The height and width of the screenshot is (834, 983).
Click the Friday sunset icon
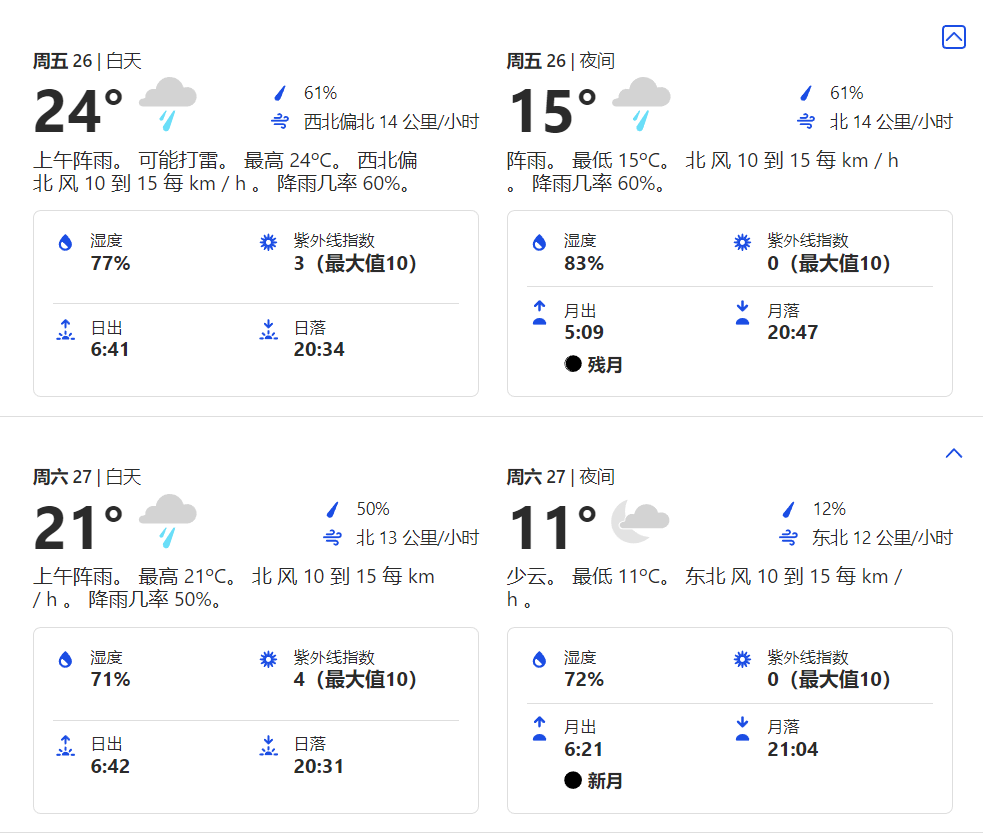tap(268, 329)
